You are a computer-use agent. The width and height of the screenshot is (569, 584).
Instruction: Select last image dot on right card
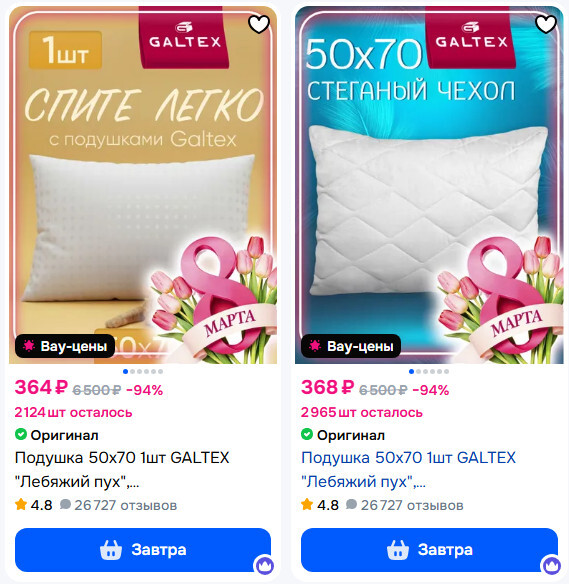(446, 371)
